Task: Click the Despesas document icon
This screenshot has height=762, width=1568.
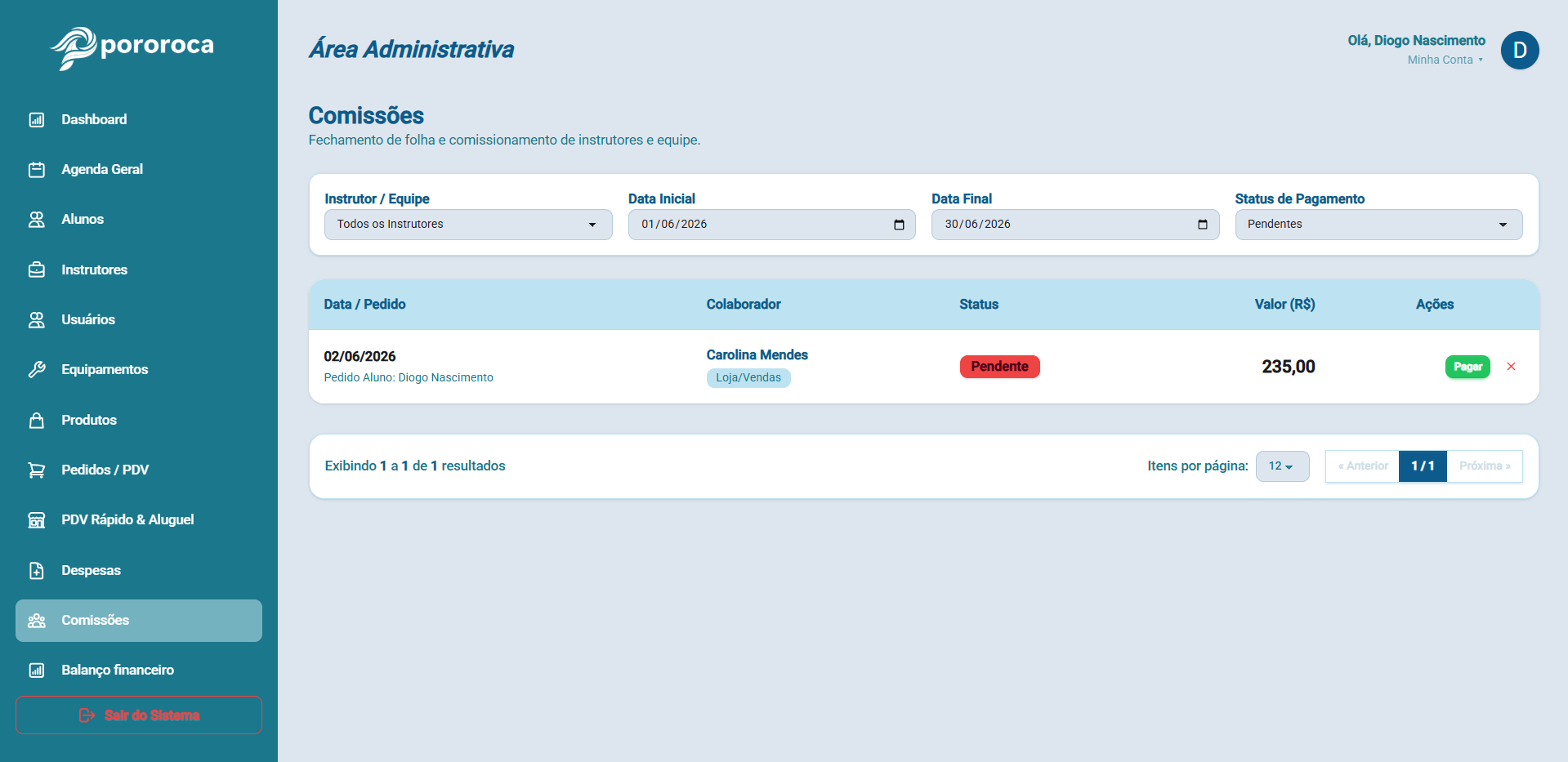Action: tap(37, 570)
